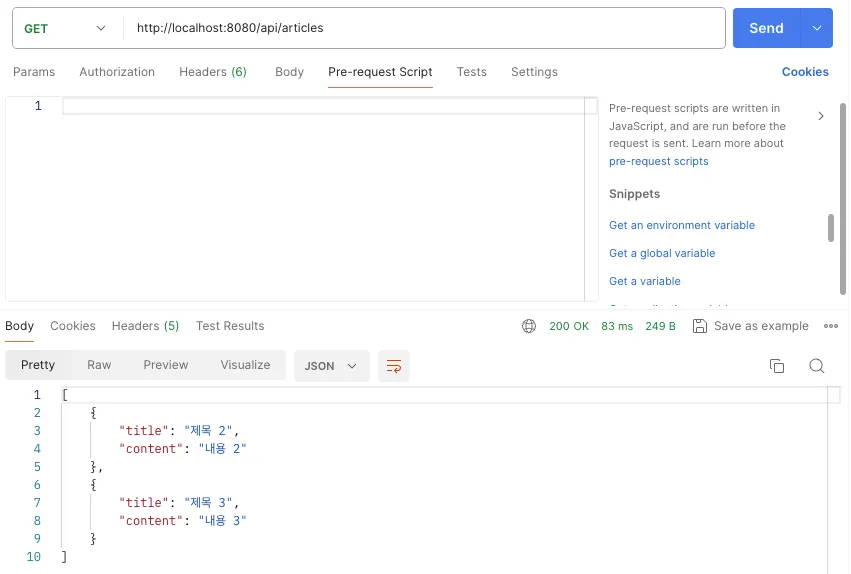Screen dimensions: 851x574
Task: Collapse the snippets panel with chevron arrow
Action: (x=821, y=116)
